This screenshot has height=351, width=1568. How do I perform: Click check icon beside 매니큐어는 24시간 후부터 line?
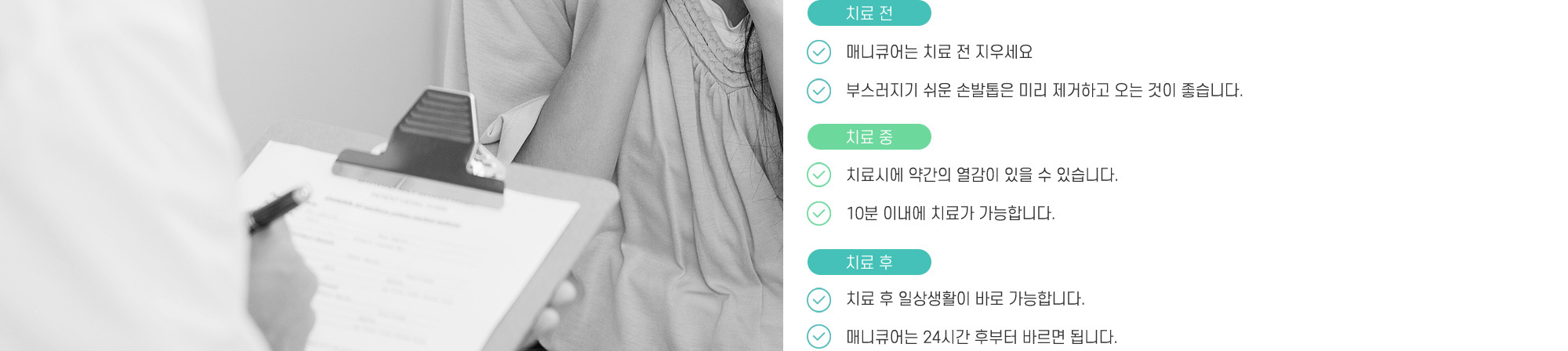click(x=818, y=337)
